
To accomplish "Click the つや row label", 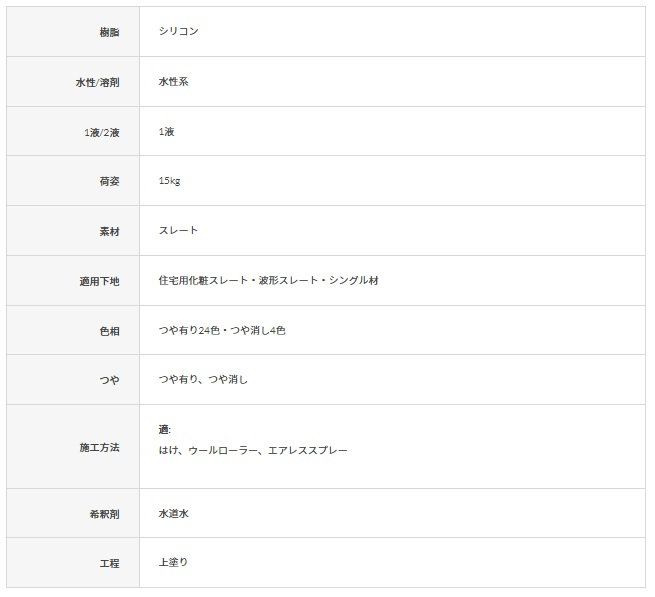I will point(109,380).
